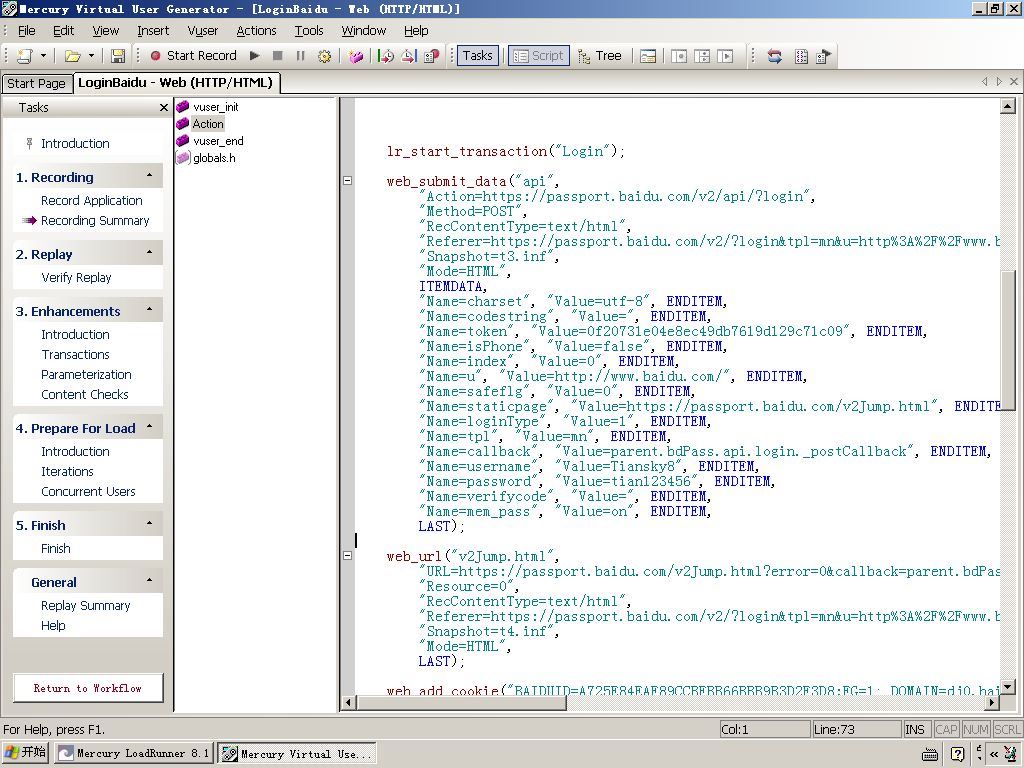
Task: Click the Open folder toolbar icon
Action: tap(72, 56)
